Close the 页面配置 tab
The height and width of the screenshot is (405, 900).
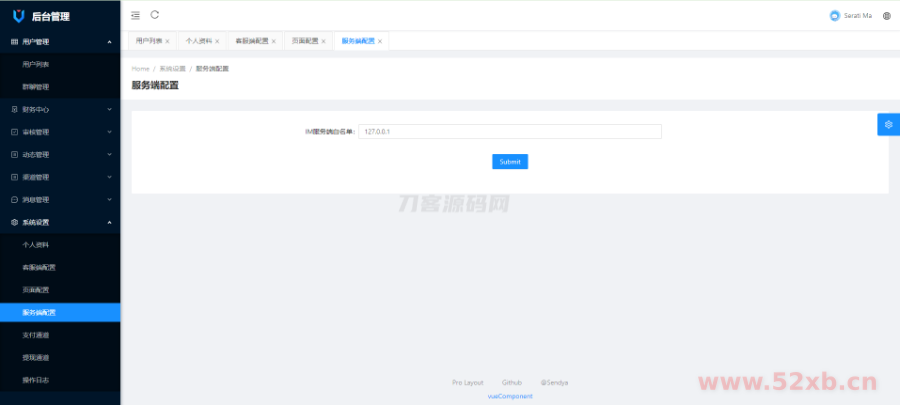click(324, 41)
